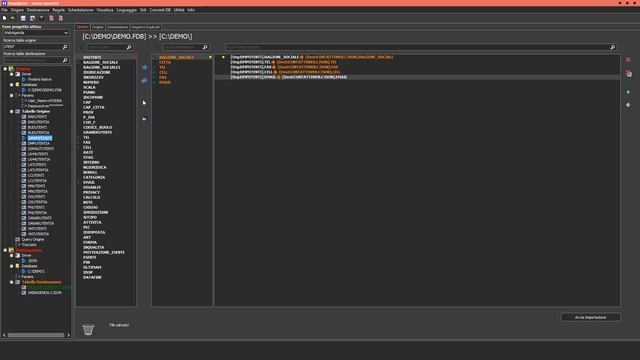Open the Origine menu
Viewport: 640px width, 360px height.
17,10
